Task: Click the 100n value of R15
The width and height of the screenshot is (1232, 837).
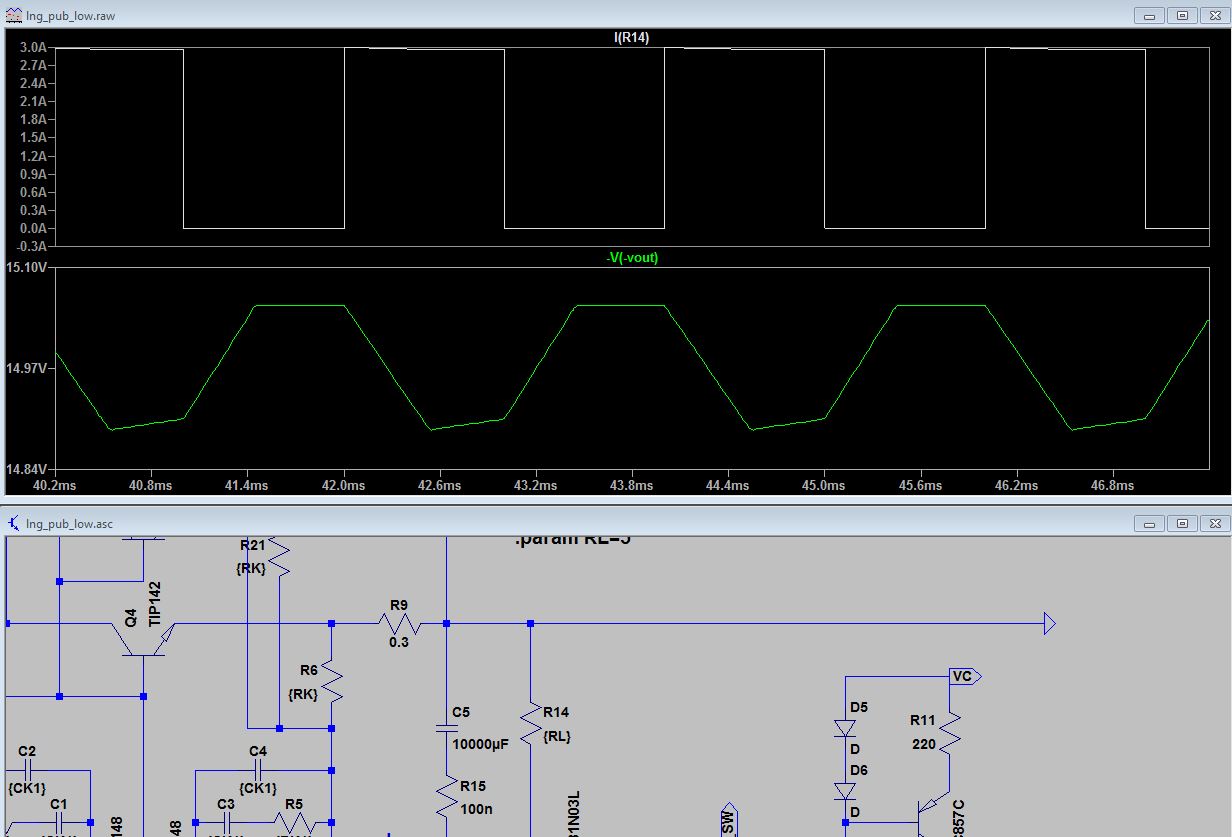Action: point(476,809)
